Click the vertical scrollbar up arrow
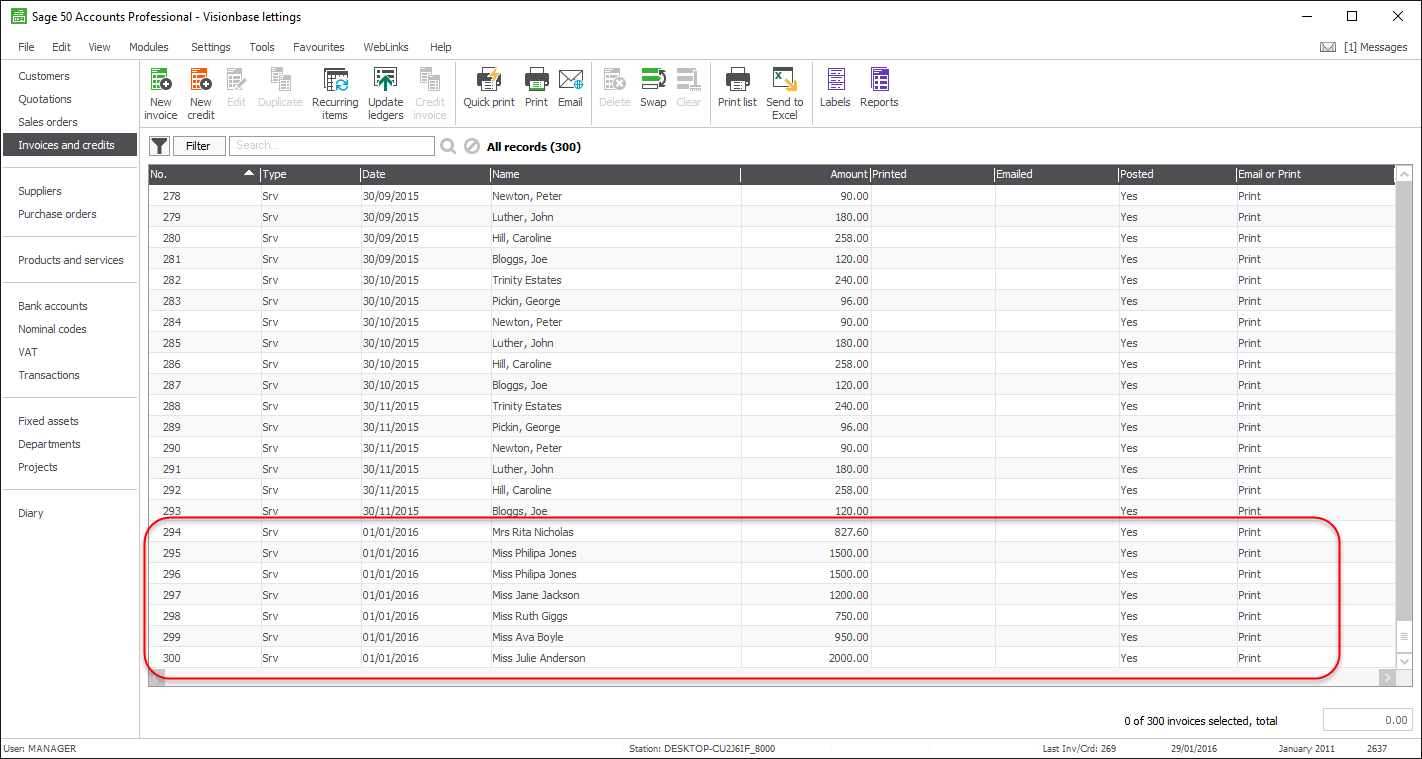This screenshot has height=759, width=1422. coord(1404,174)
